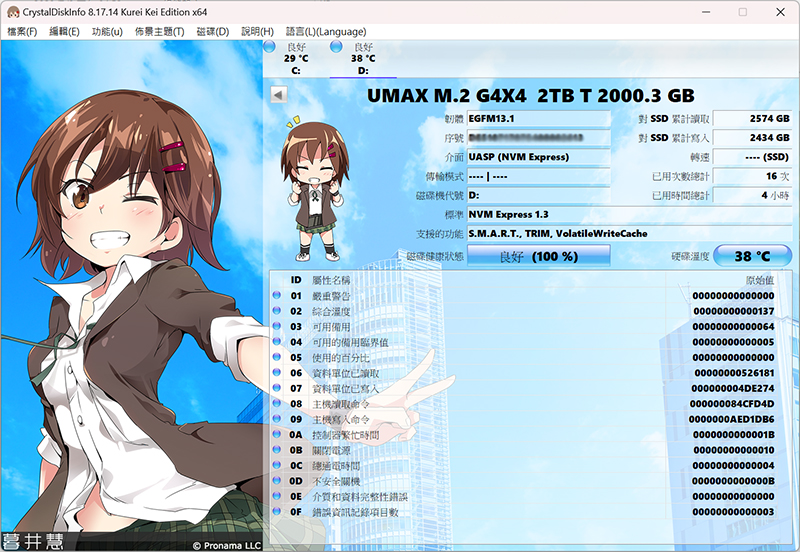This screenshot has width=800, height=552.
Task: Open the 功能(u) menu
Action: [107, 32]
